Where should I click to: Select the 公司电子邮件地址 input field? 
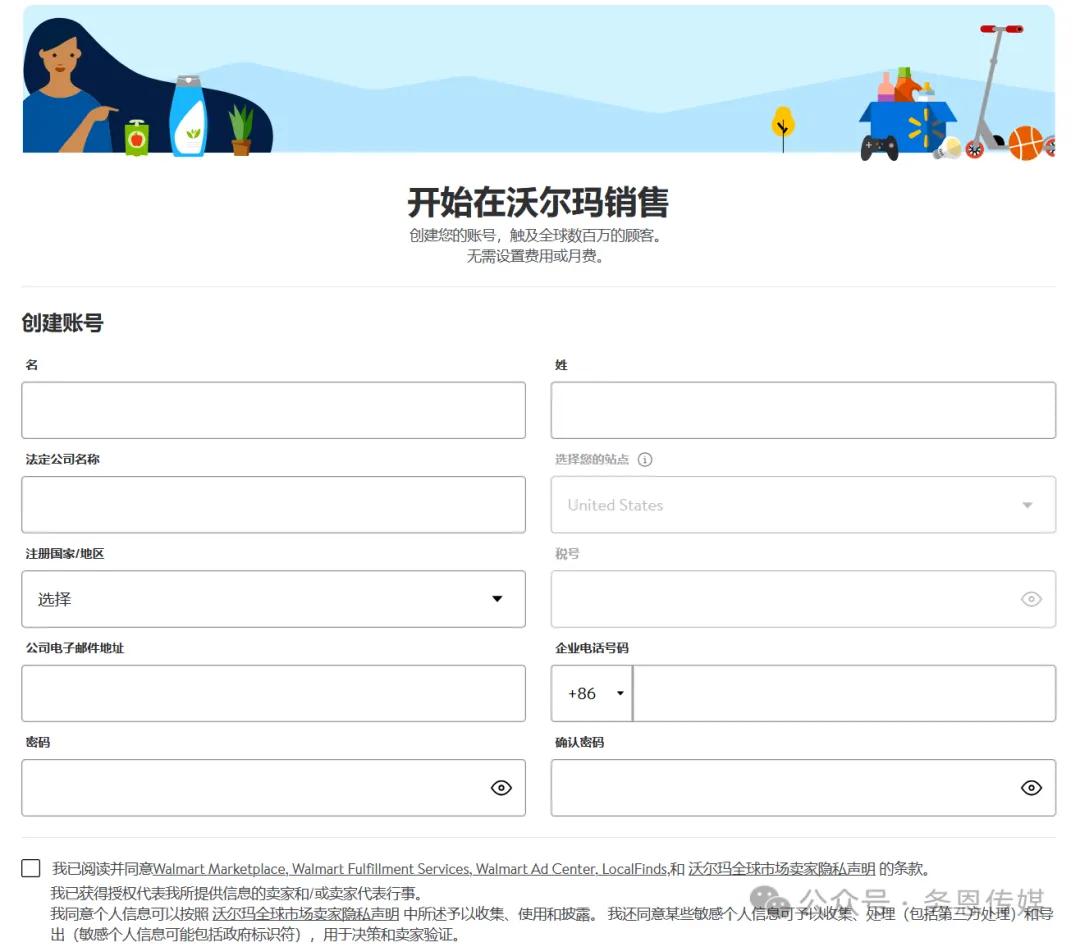click(273, 694)
